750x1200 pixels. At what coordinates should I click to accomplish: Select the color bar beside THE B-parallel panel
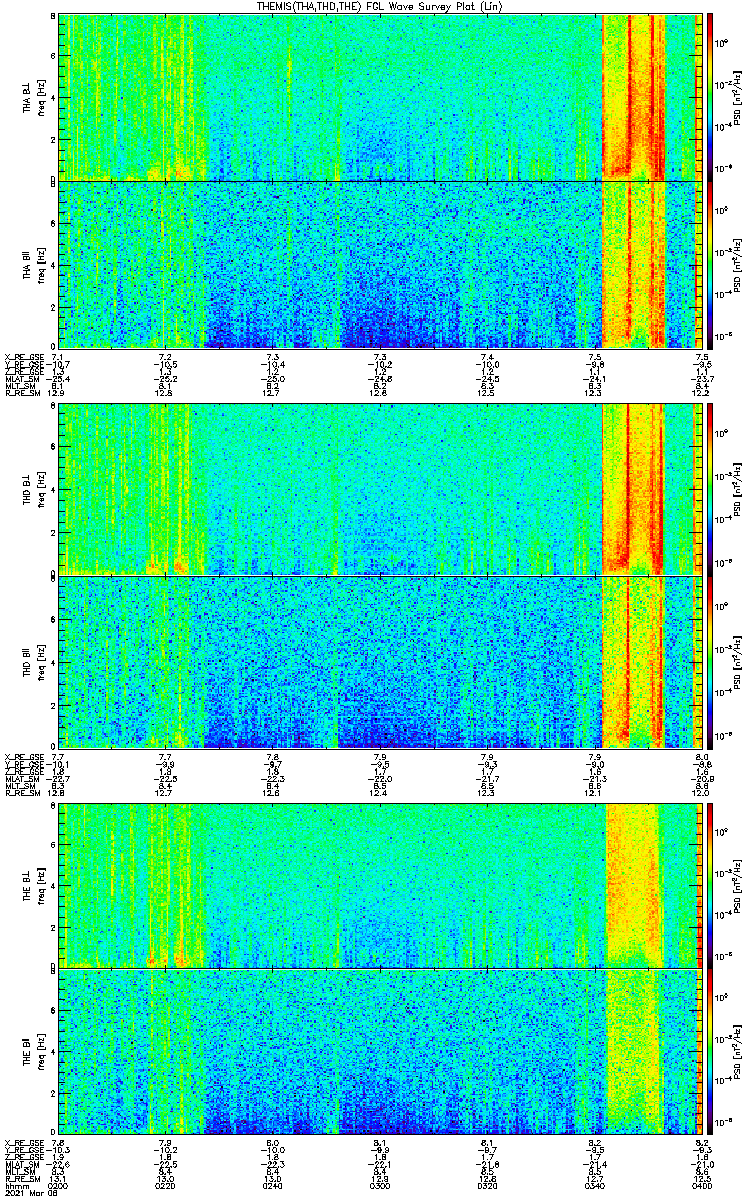pyautogui.click(x=710, y=1052)
